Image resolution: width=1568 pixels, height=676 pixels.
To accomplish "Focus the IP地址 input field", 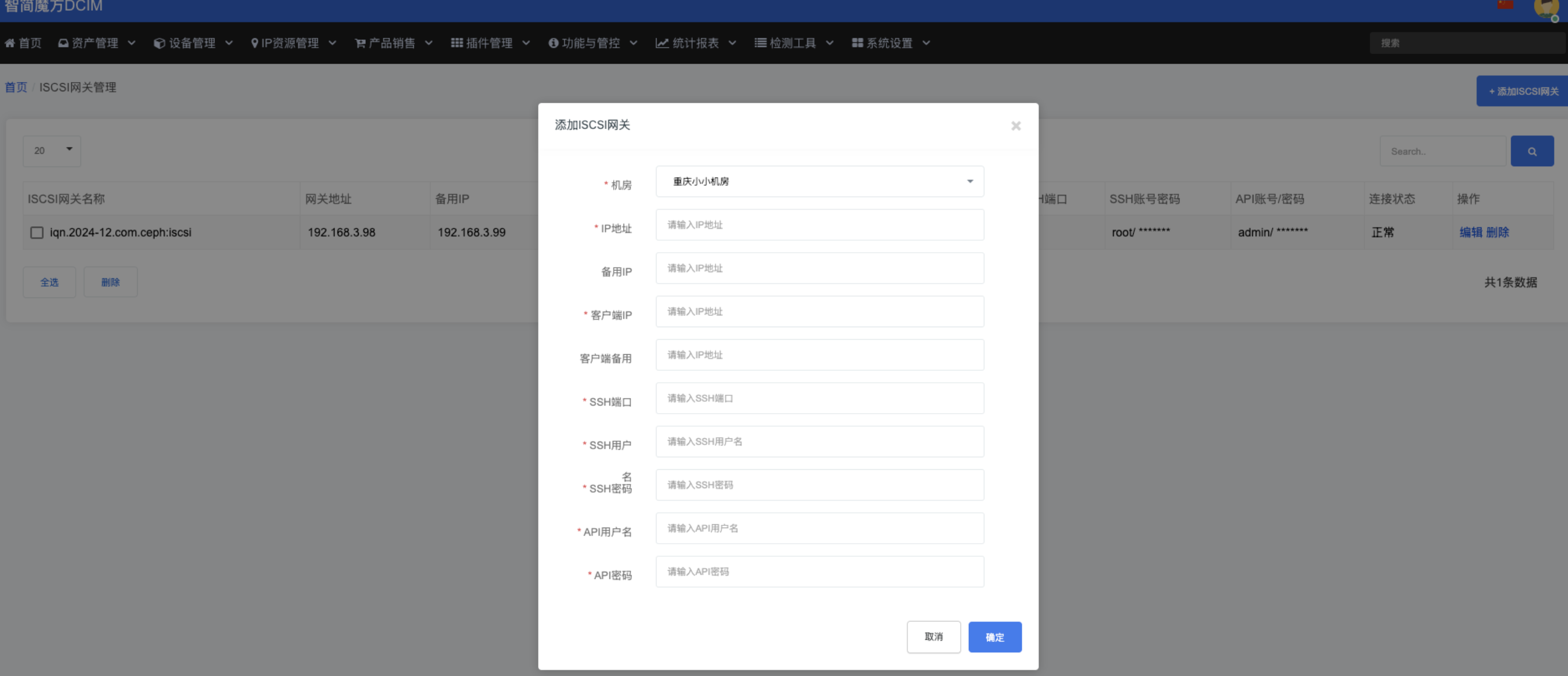I will pos(819,225).
